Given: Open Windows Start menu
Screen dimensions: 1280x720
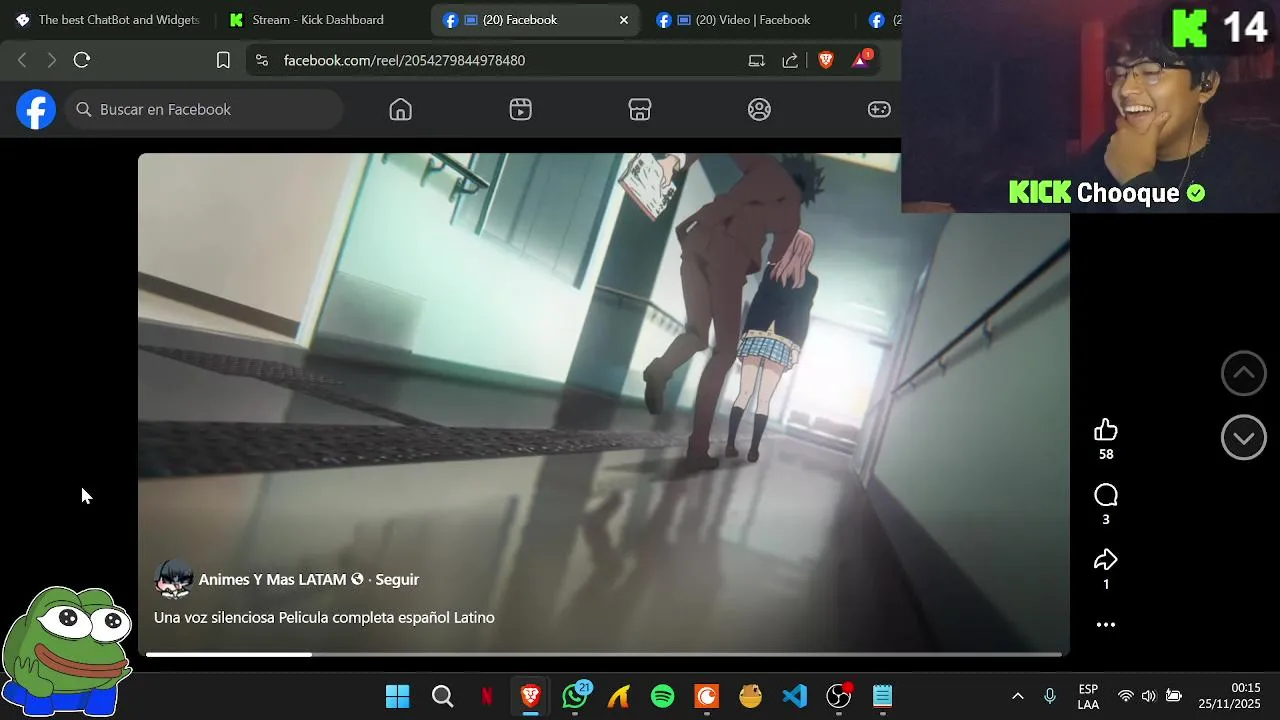Looking at the screenshot, I should 397,697.
